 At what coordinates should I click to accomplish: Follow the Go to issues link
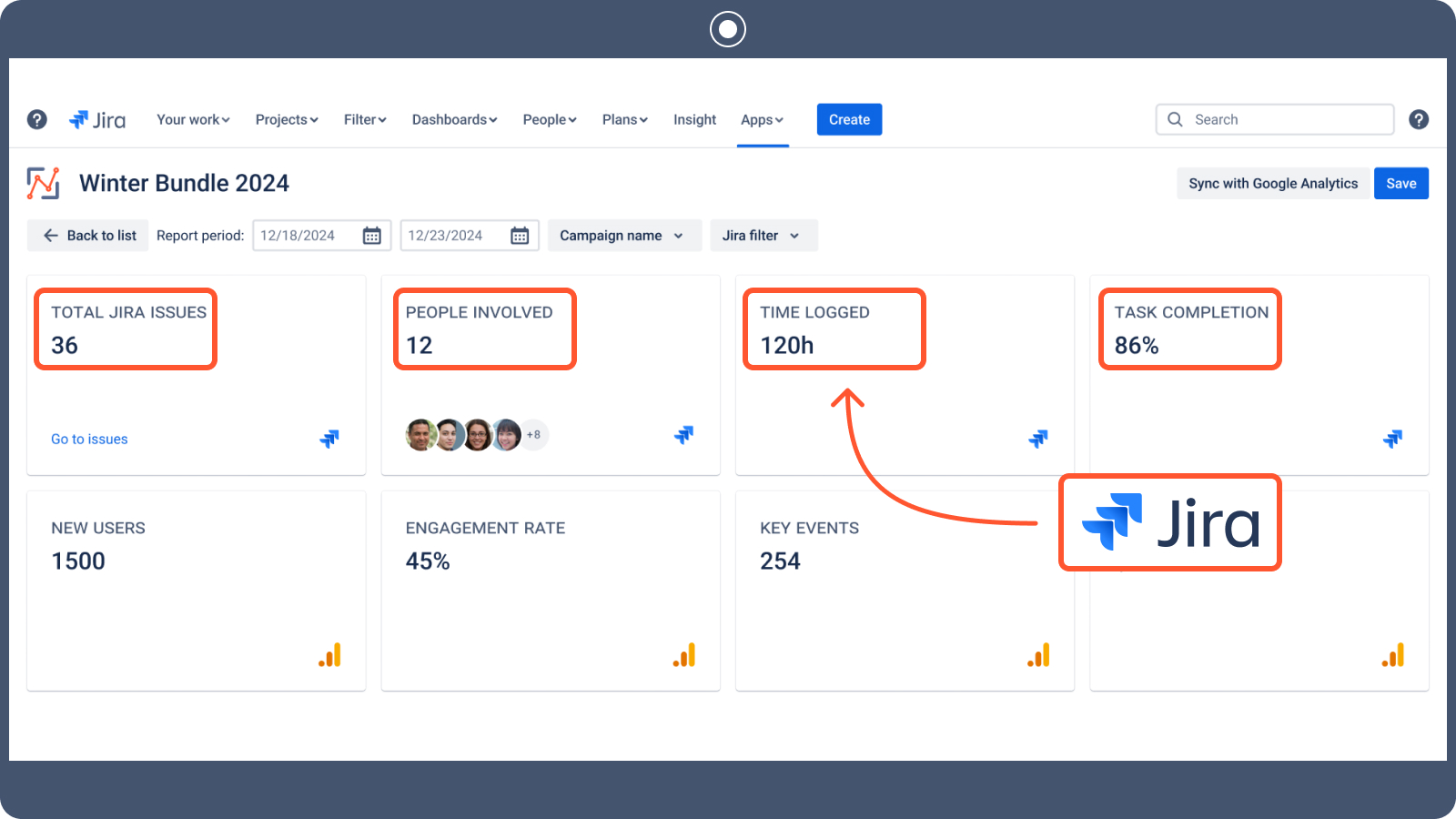coord(89,439)
